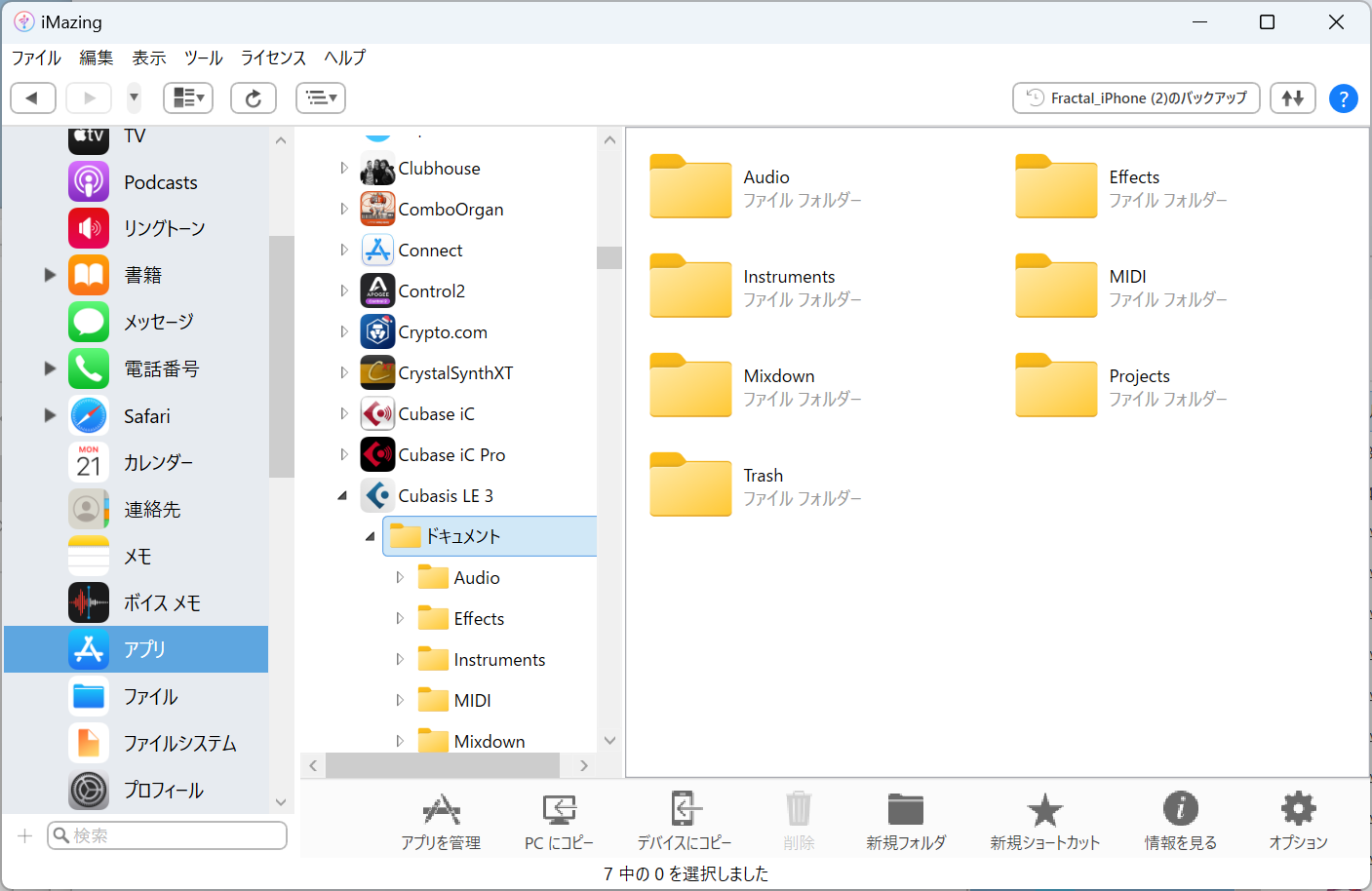The image size is (1372, 891).
Task: Click the transfers up-down arrows button
Action: point(1293,98)
